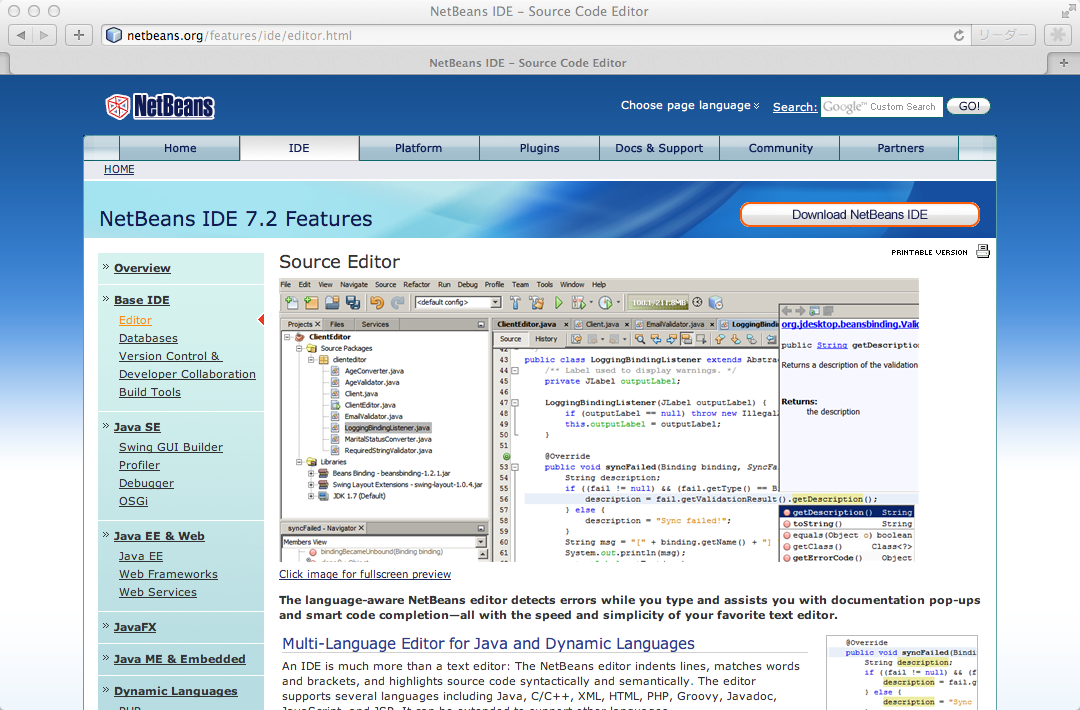Open the Java EE & Web section
The image size is (1080, 710).
(x=159, y=536)
